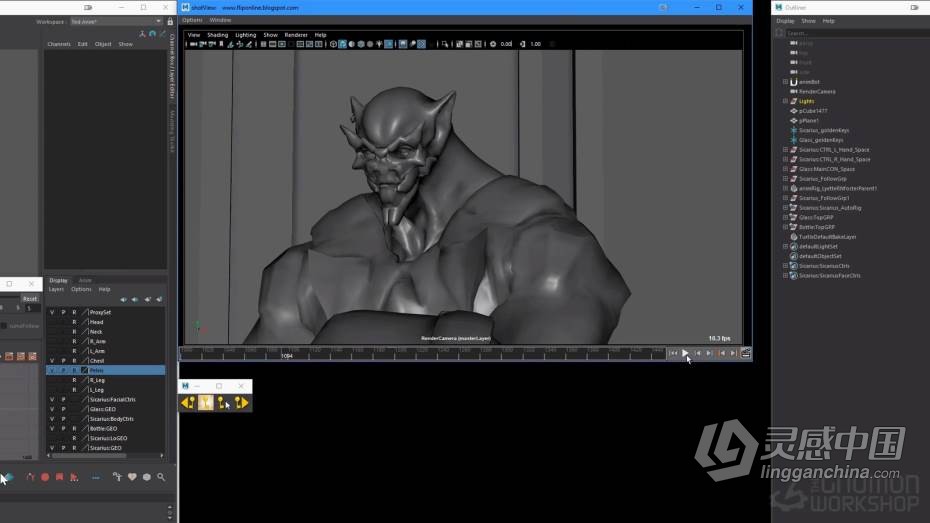930x523 pixels.
Task: Click shotView Window menu
Action: (x=220, y=20)
